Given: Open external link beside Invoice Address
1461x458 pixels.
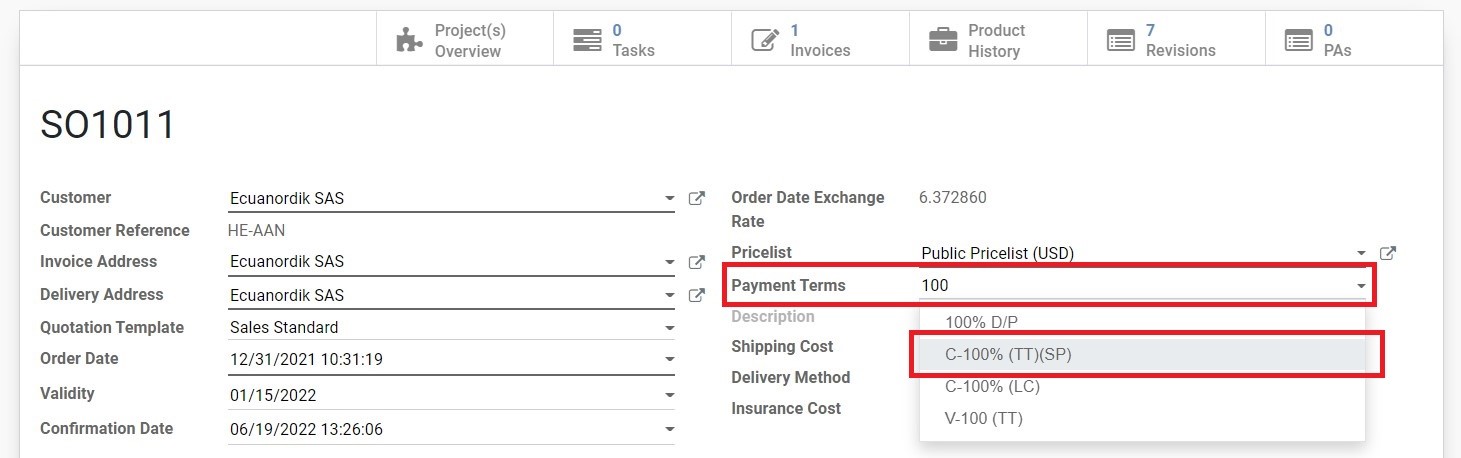Looking at the screenshot, I should (x=697, y=262).
